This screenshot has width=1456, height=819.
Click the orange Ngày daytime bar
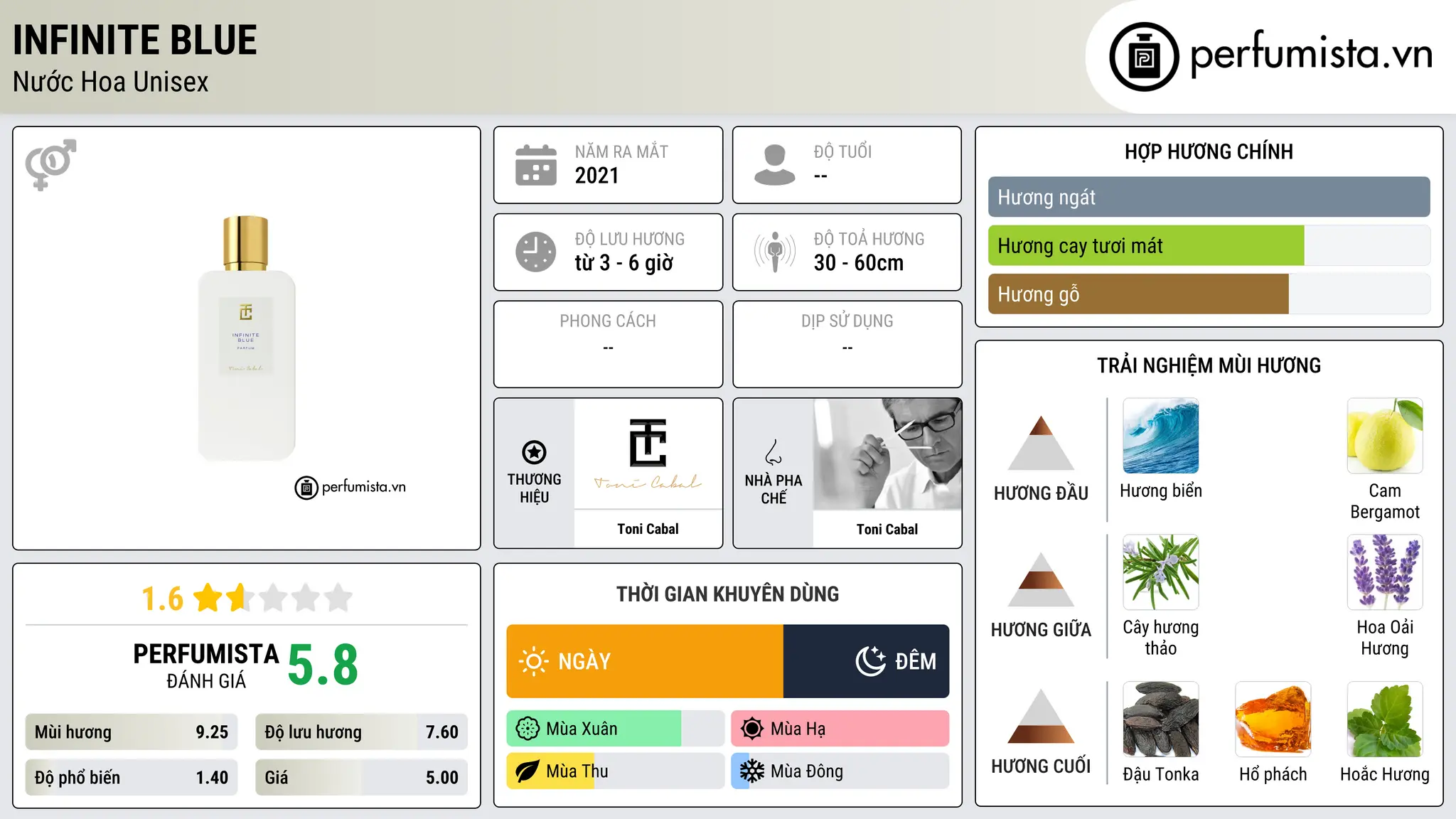click(645, 661)
